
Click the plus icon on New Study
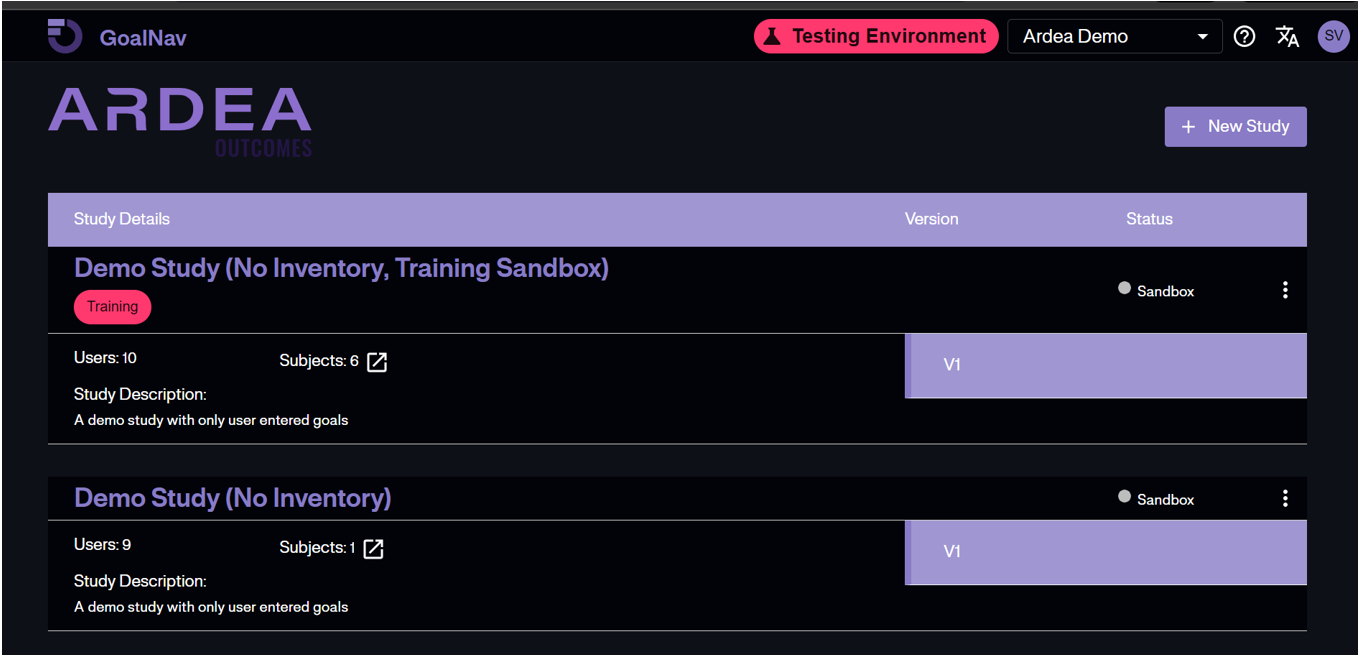(x=1188, y=126)
